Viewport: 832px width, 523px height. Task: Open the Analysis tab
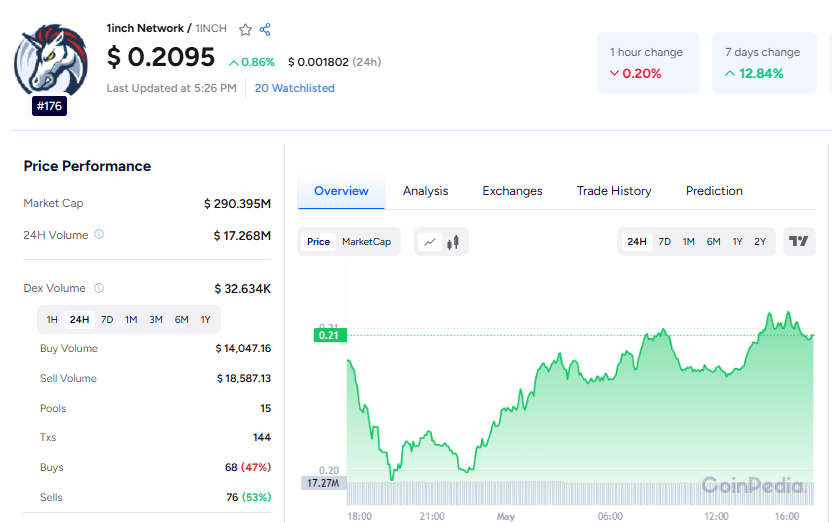[426, 191]
